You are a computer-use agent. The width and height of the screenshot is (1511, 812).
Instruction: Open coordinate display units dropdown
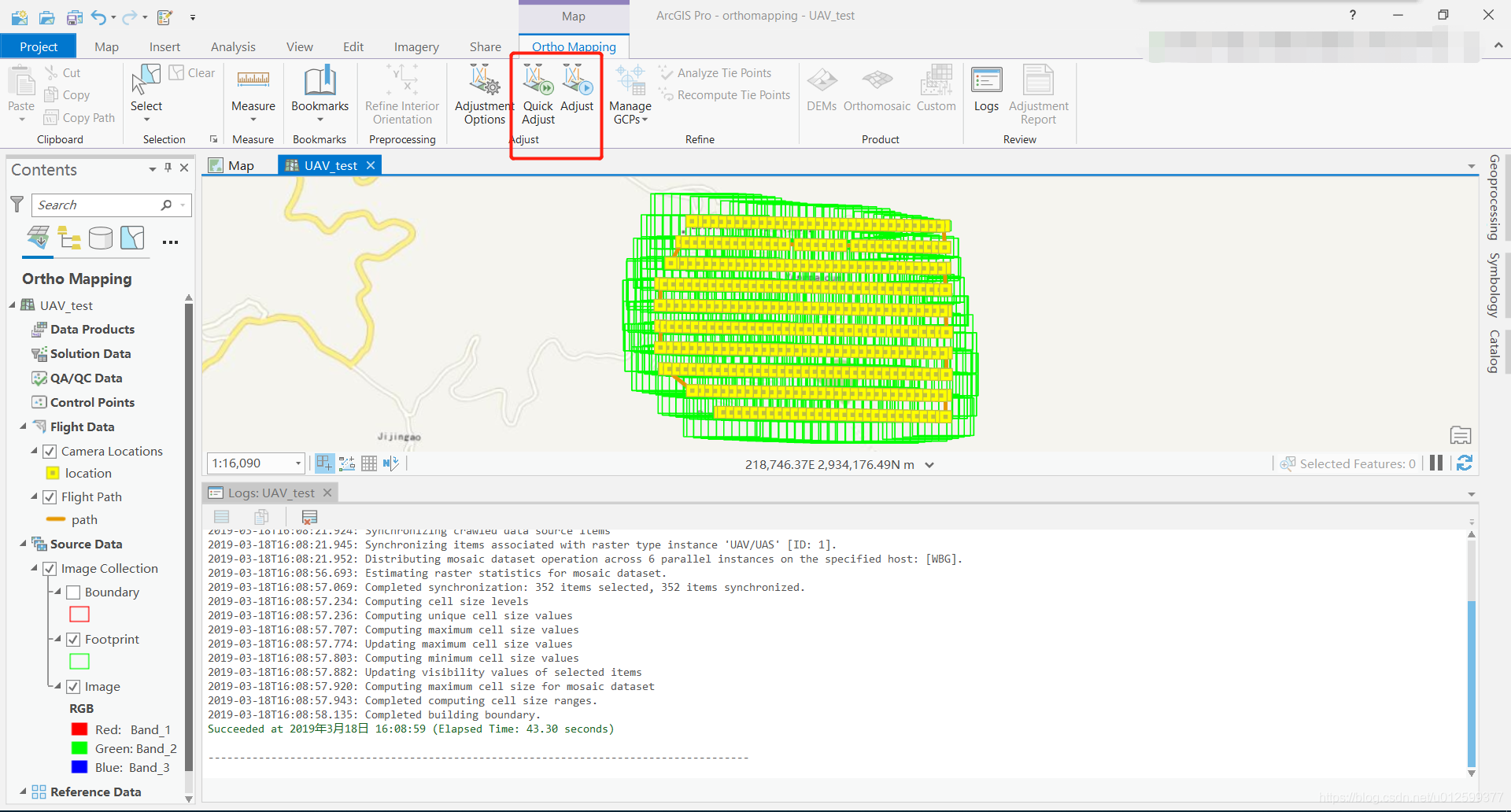pos(929,464)
